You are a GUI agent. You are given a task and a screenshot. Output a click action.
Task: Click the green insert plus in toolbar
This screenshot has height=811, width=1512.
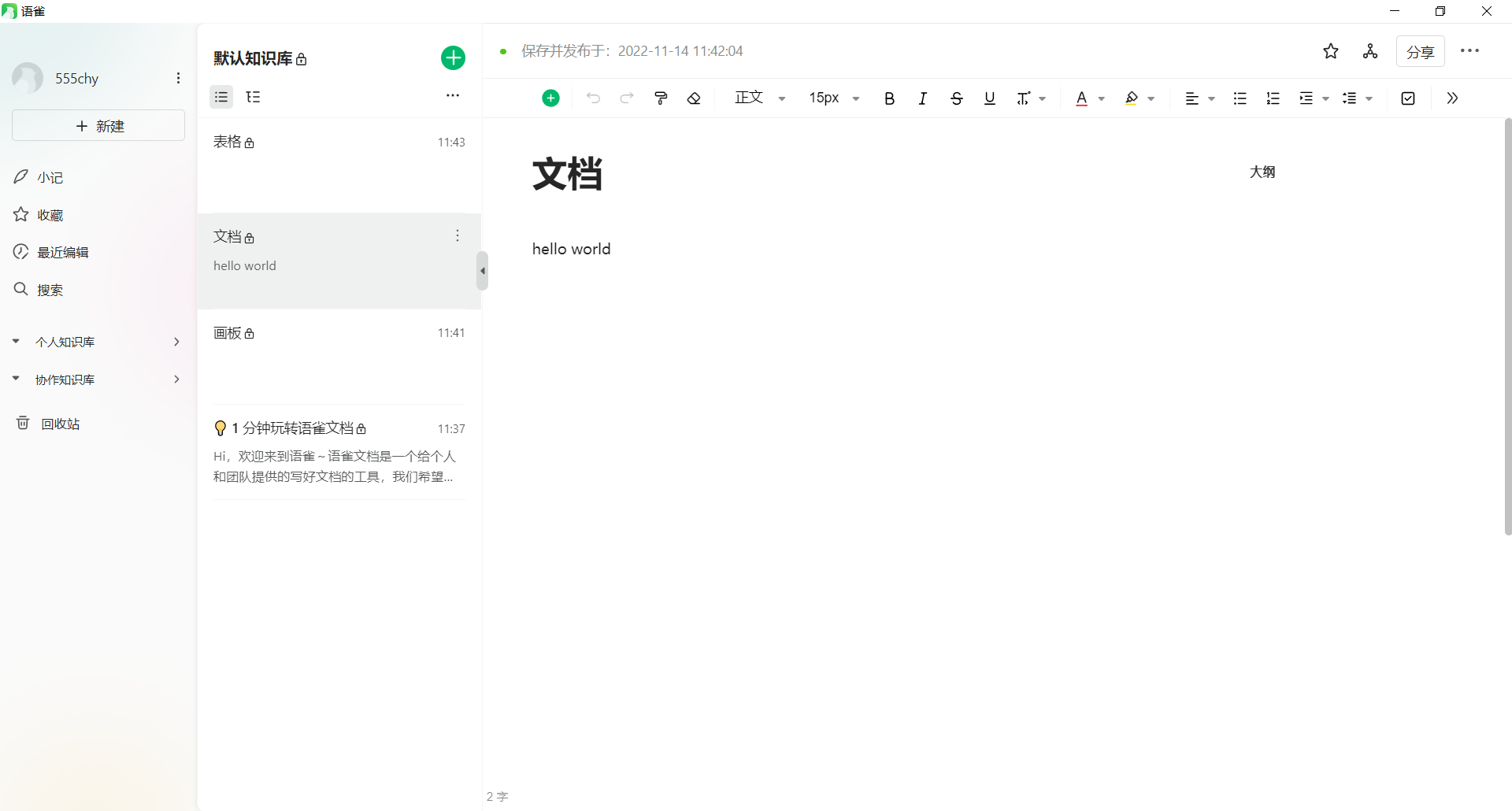coord(550,98)
